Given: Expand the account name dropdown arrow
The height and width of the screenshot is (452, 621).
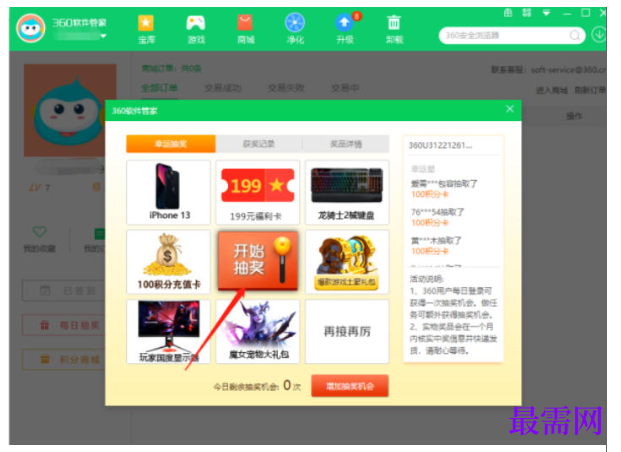Looking at the screenshot, I should click(103, 36).
